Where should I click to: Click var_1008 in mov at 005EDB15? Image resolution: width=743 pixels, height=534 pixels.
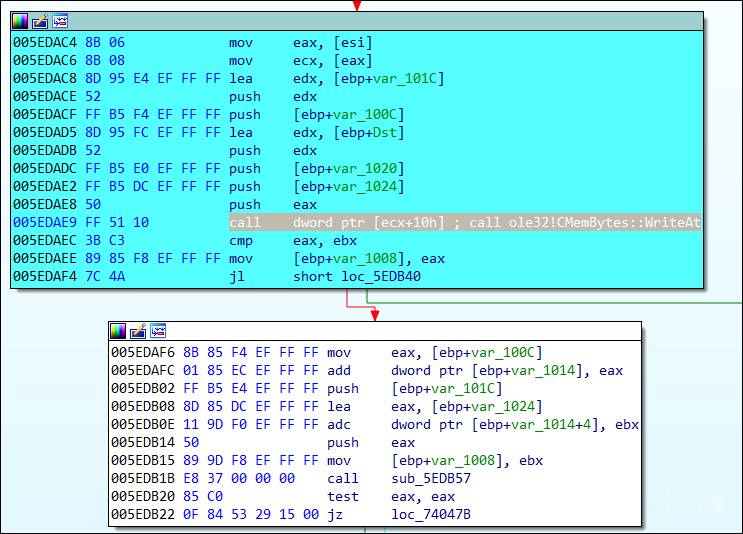[463, 460]
